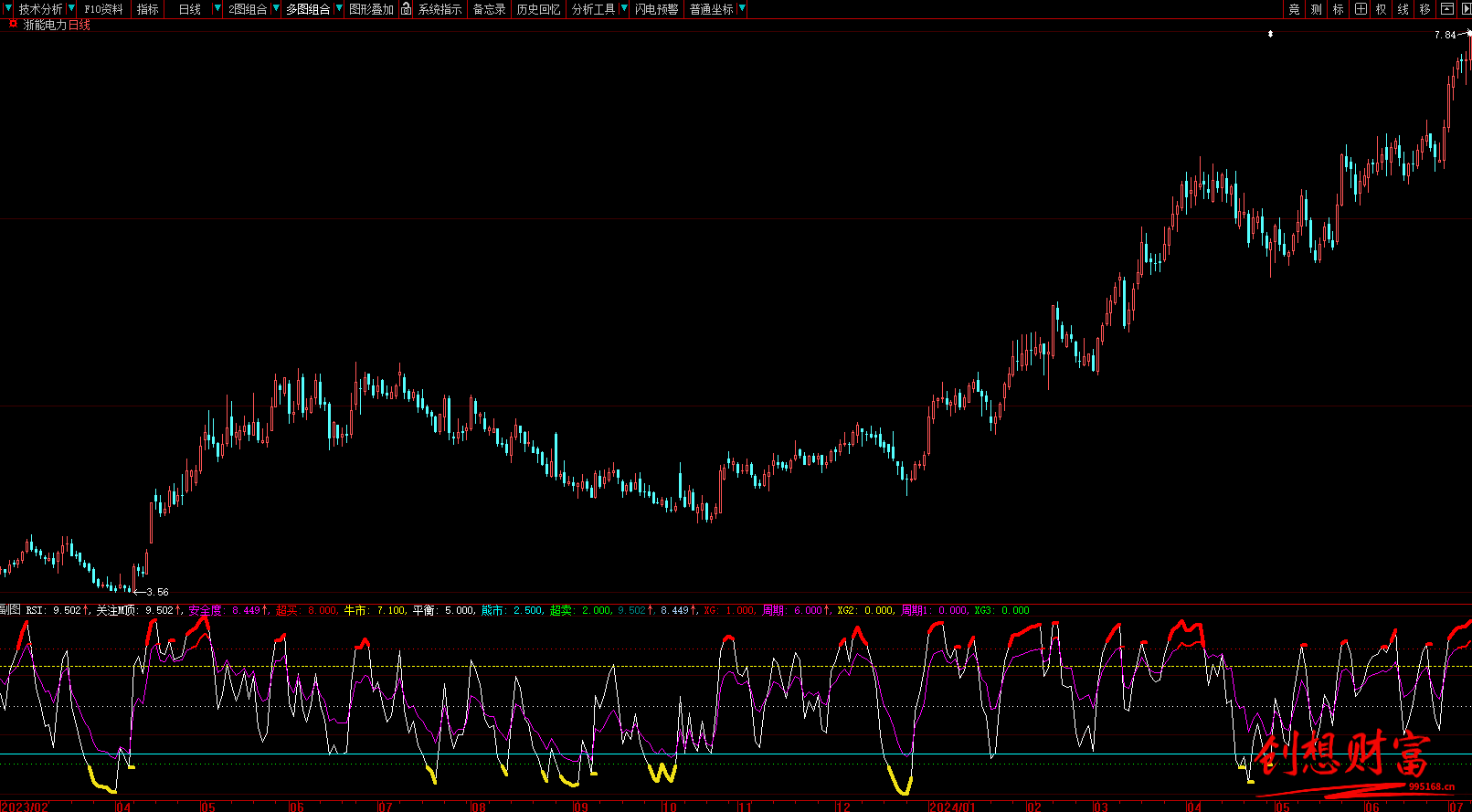Viewport: 1472px width, 812px height.
Task: Click the red gear icon beside 浙能电力
Action: [13, 24]
